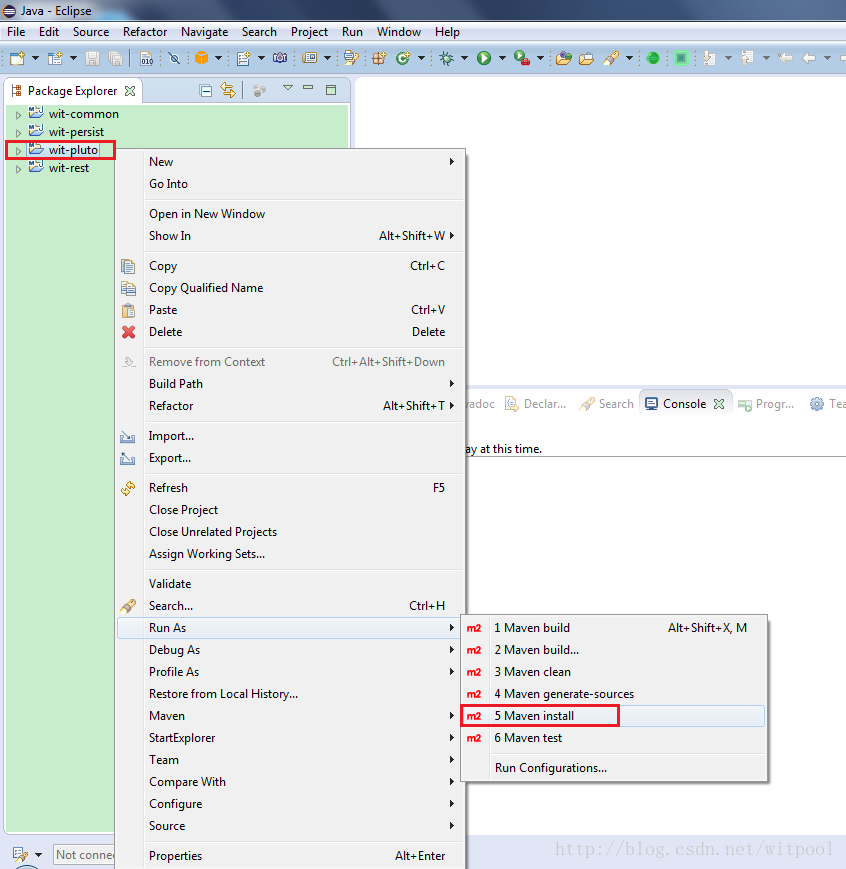This screenshot has height=869, width=846.
Task: Click the Open Type folder icon
Action: pyautogui.click(x=564, y=58)
